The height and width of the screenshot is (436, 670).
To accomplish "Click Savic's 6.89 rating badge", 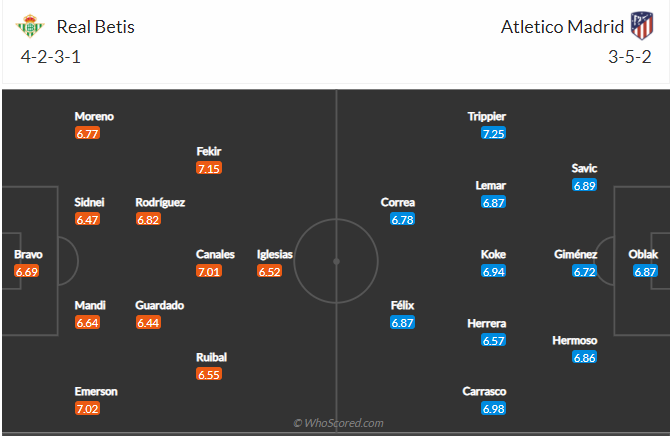I will (x=585, y=186).
